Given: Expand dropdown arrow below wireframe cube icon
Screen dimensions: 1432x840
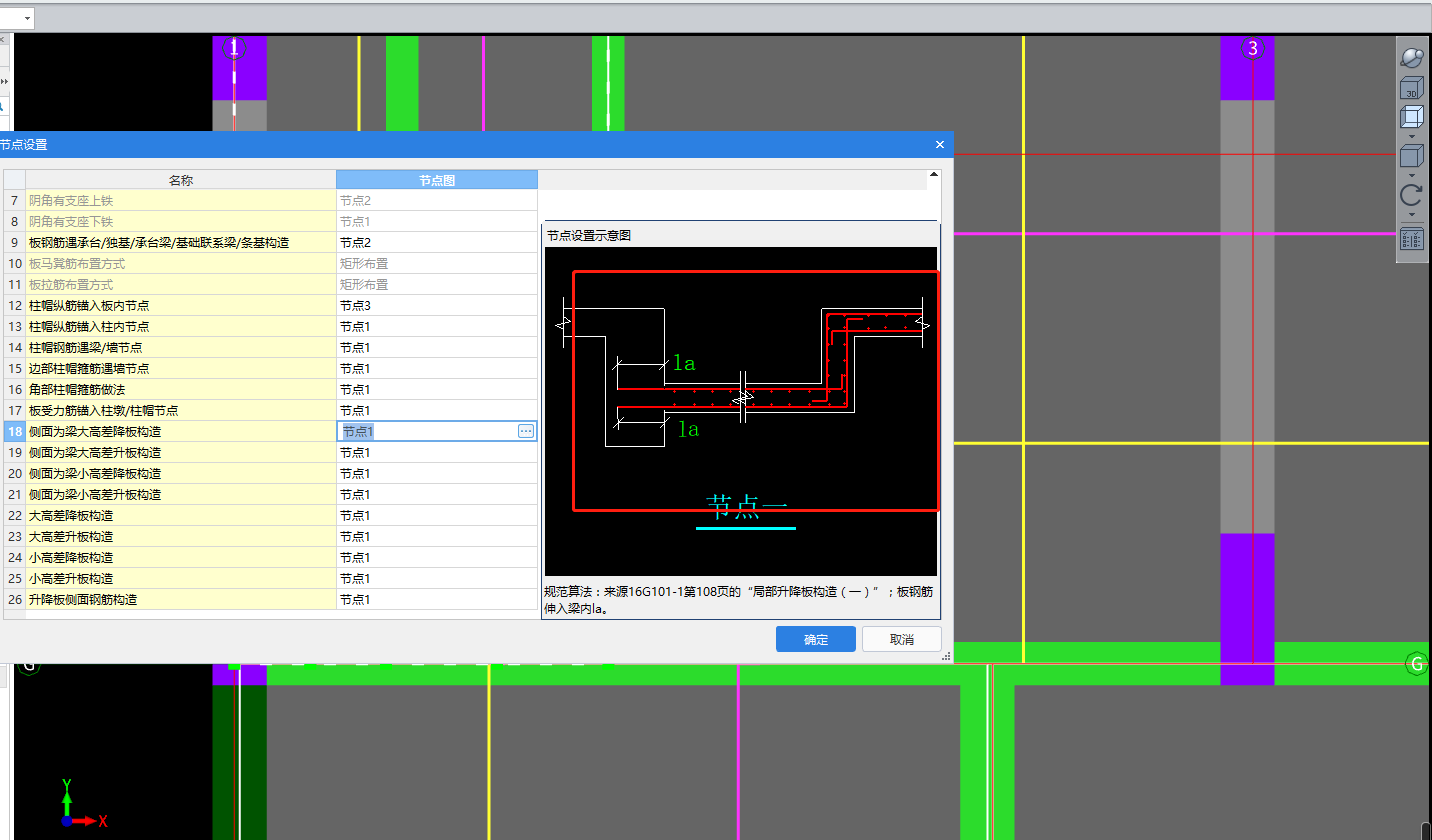Looking at the screenshot, I should 1411,136.
